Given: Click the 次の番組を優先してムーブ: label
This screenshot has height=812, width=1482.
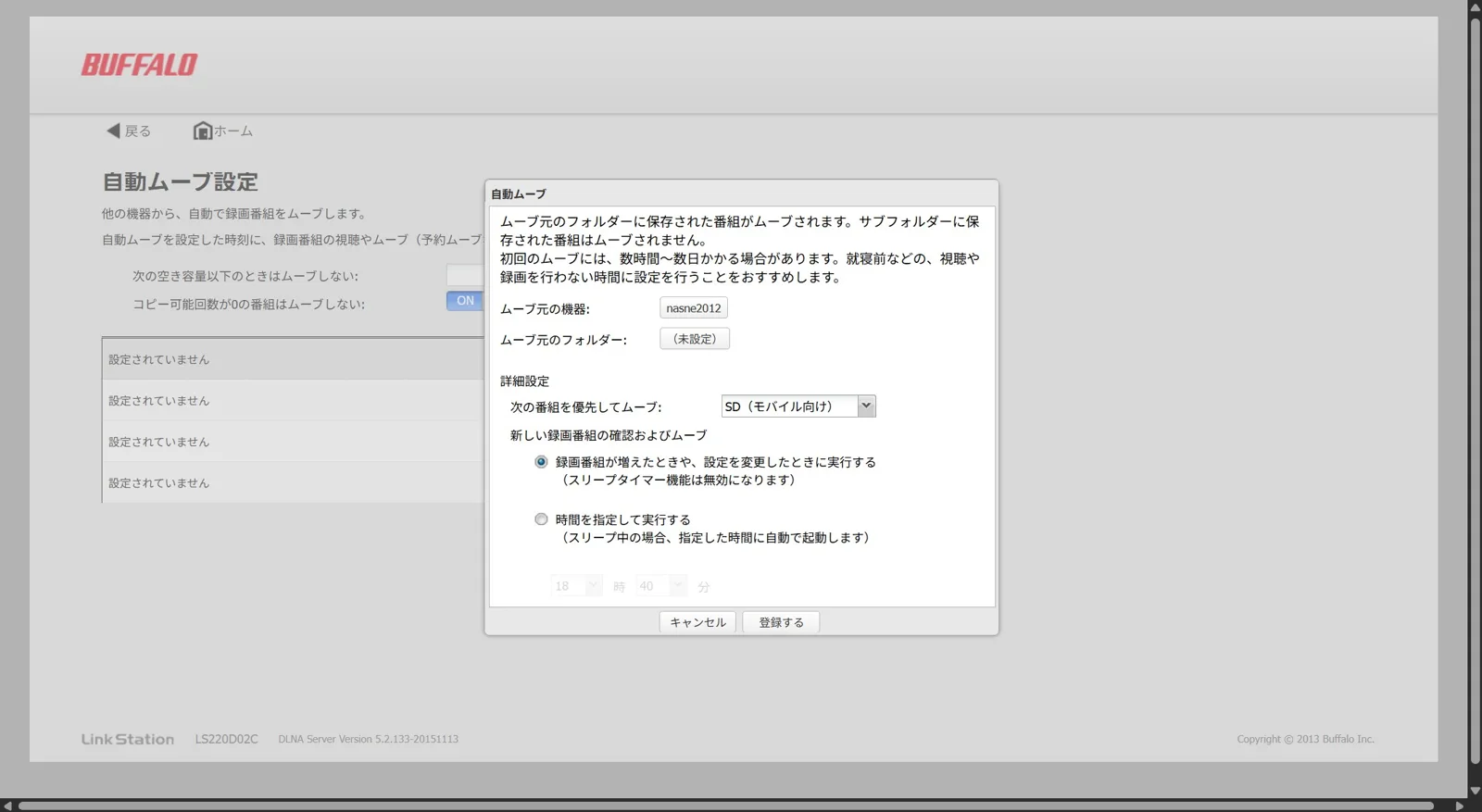Looking at the screenshot, I should tap(585, 407).
